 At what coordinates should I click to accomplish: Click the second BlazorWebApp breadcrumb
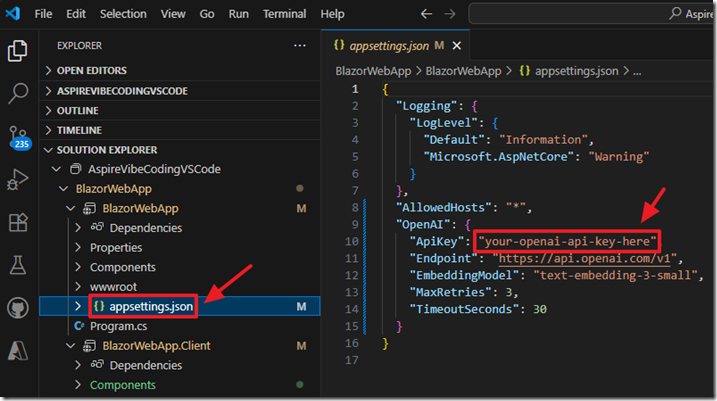[x=463, y=71]
